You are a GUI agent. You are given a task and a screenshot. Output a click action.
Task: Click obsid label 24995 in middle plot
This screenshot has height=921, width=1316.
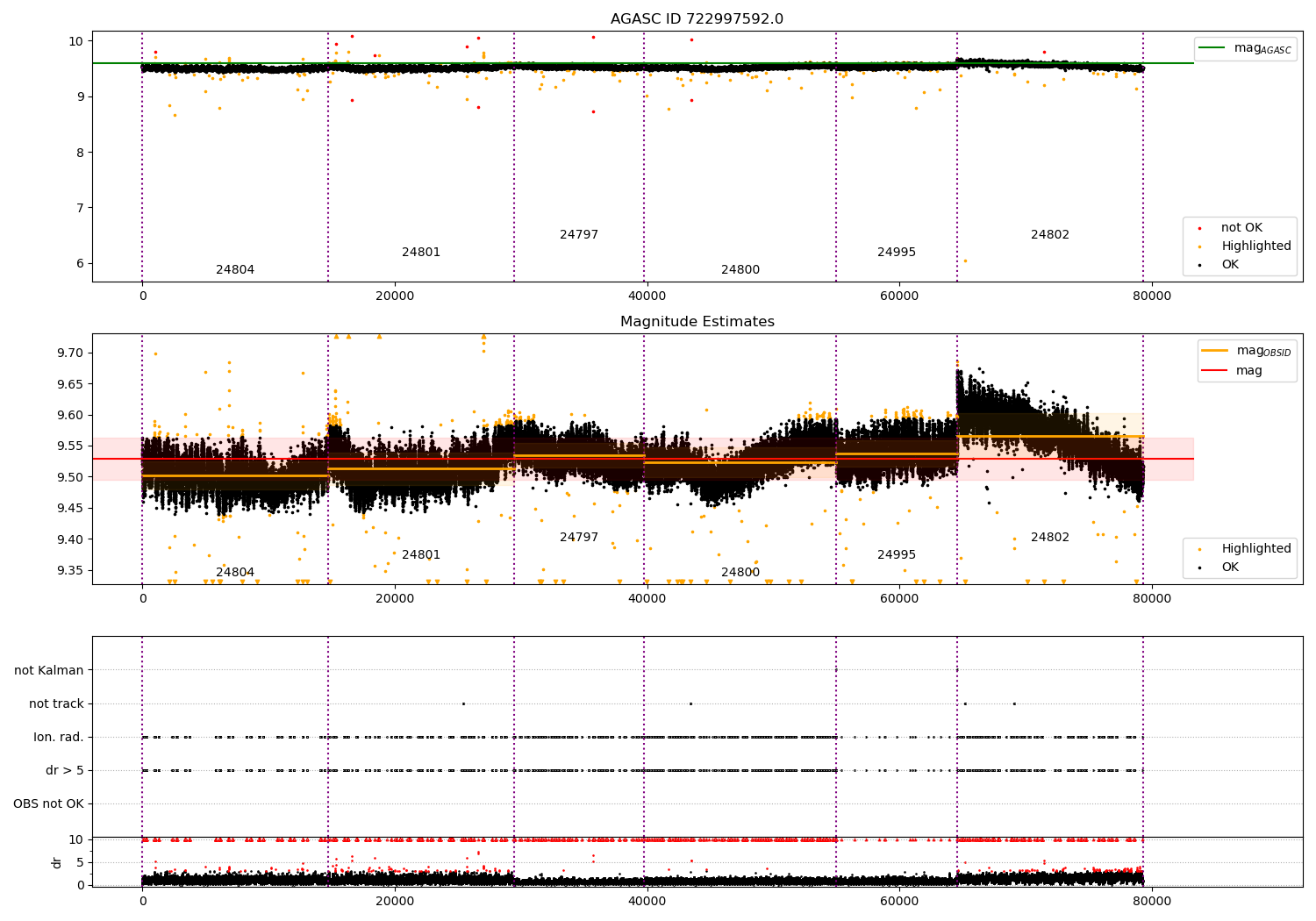click(897, 555)
